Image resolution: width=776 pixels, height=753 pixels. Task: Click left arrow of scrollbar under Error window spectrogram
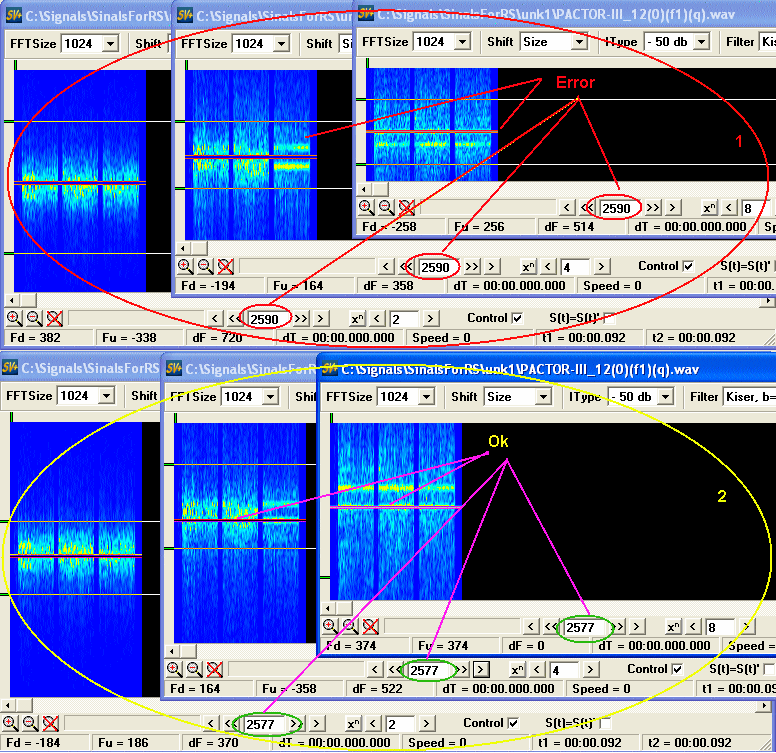[x=365, y=189]
